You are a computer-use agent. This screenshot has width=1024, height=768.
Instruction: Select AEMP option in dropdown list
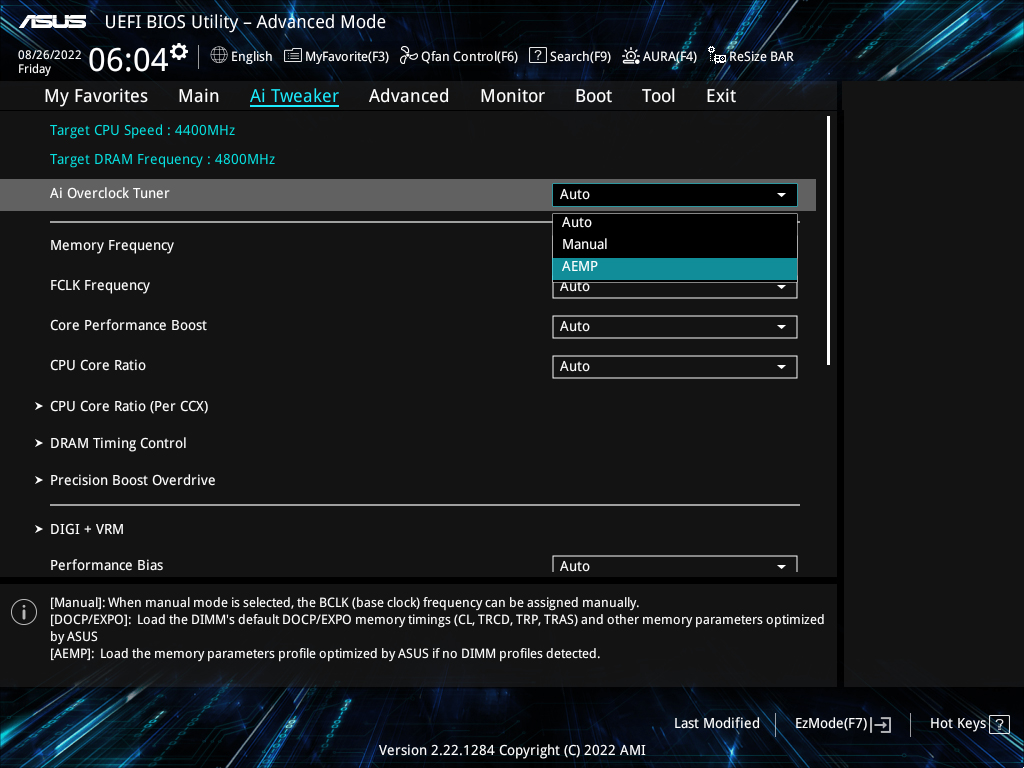[674, 267]
